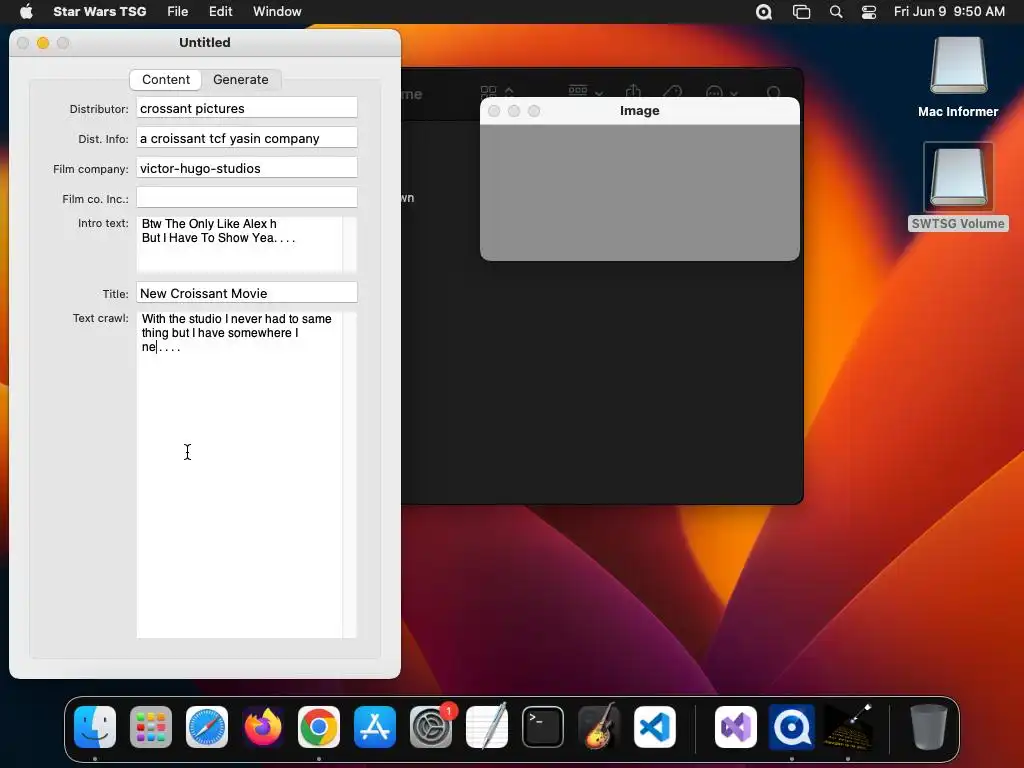Click the Intro text scrollbar track
Screen dimensions: 1024x768
tap(350, 244)
